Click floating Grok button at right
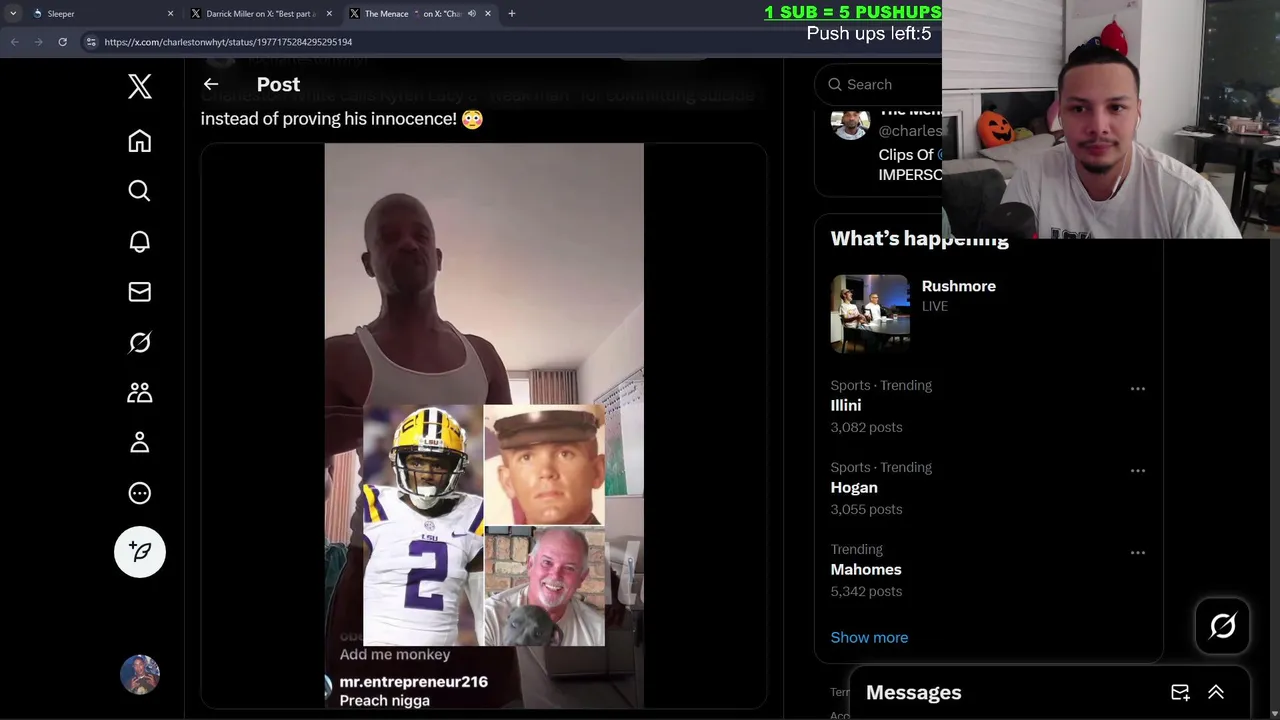Screen dimensions: 1280x720 coord(1222,626)
